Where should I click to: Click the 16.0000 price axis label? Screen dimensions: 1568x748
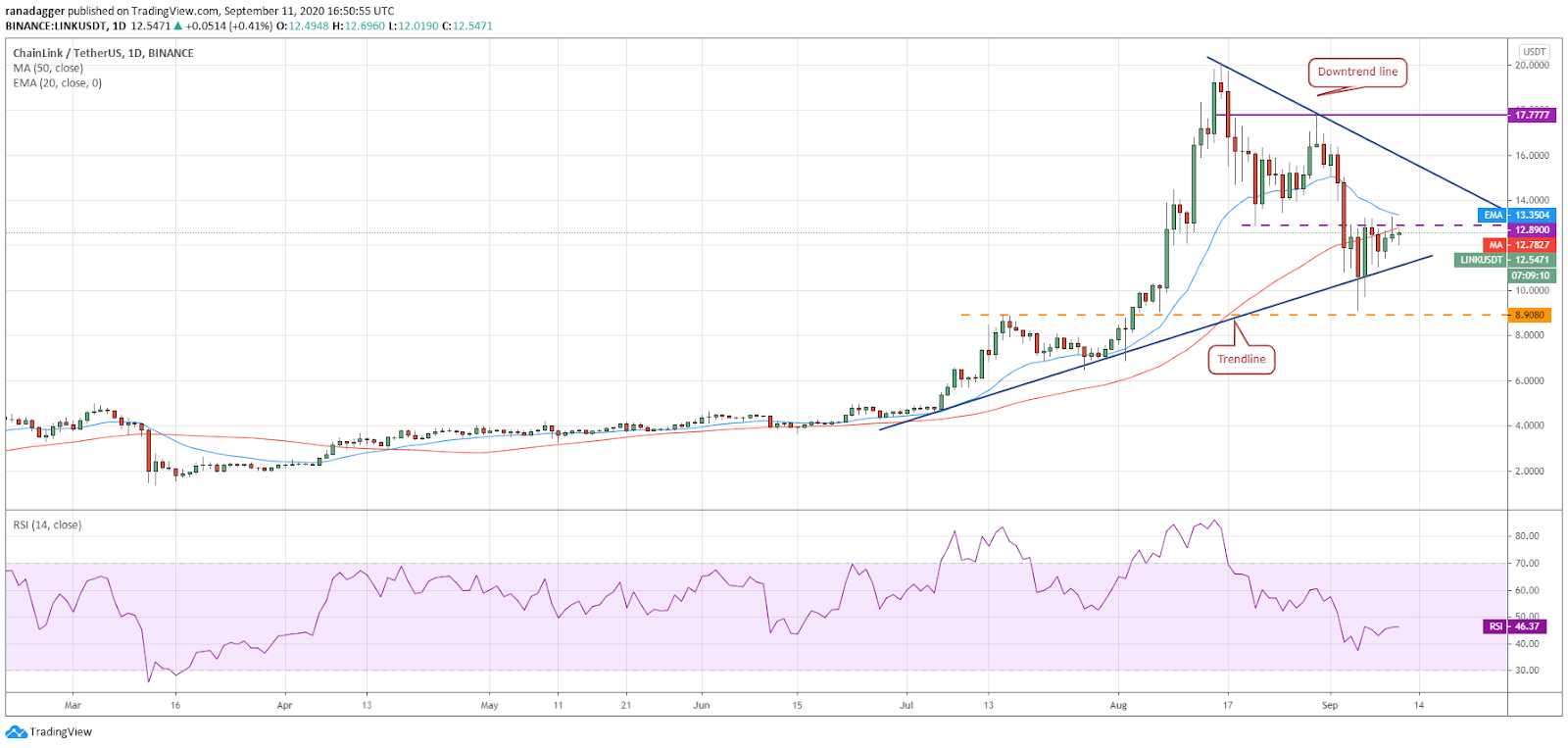[x=1532, y=155]
